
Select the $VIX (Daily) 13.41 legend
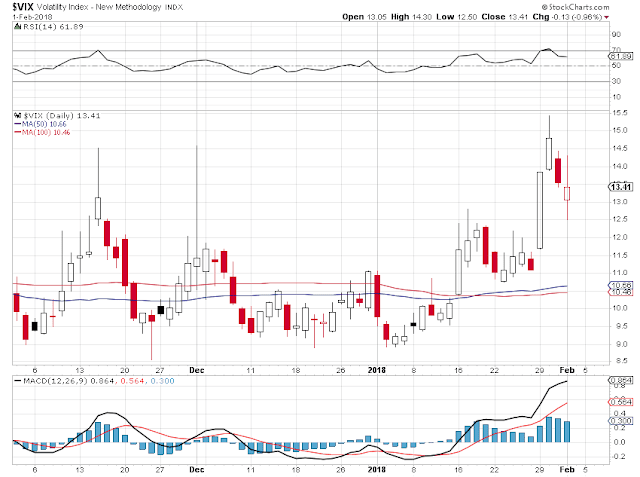click(x=62, y=115)
